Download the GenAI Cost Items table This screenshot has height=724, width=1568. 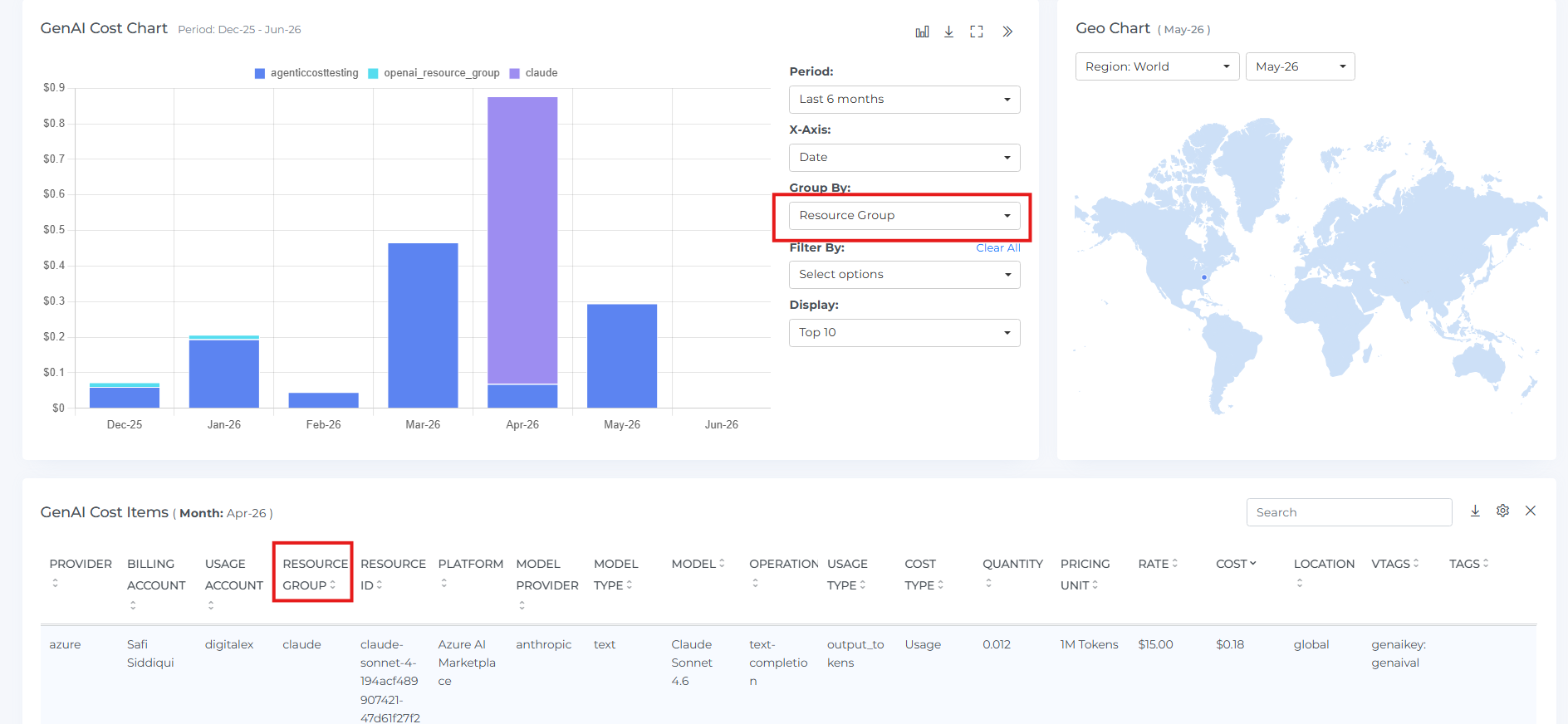tap(1475, 511)
